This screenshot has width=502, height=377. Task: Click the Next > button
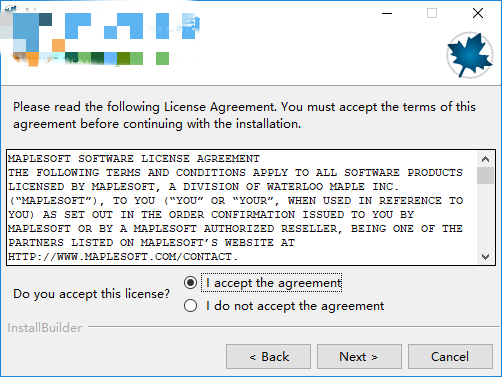(359, 357)
